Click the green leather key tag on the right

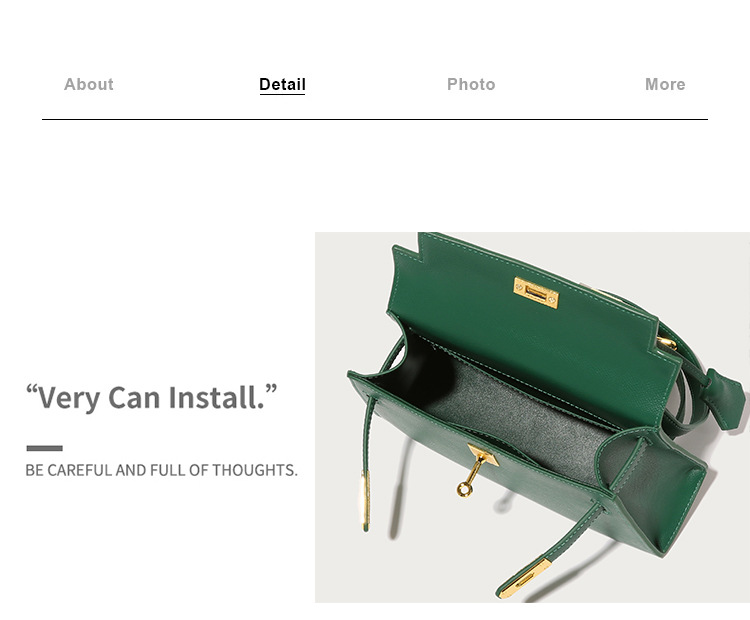(x=727, y=399)
